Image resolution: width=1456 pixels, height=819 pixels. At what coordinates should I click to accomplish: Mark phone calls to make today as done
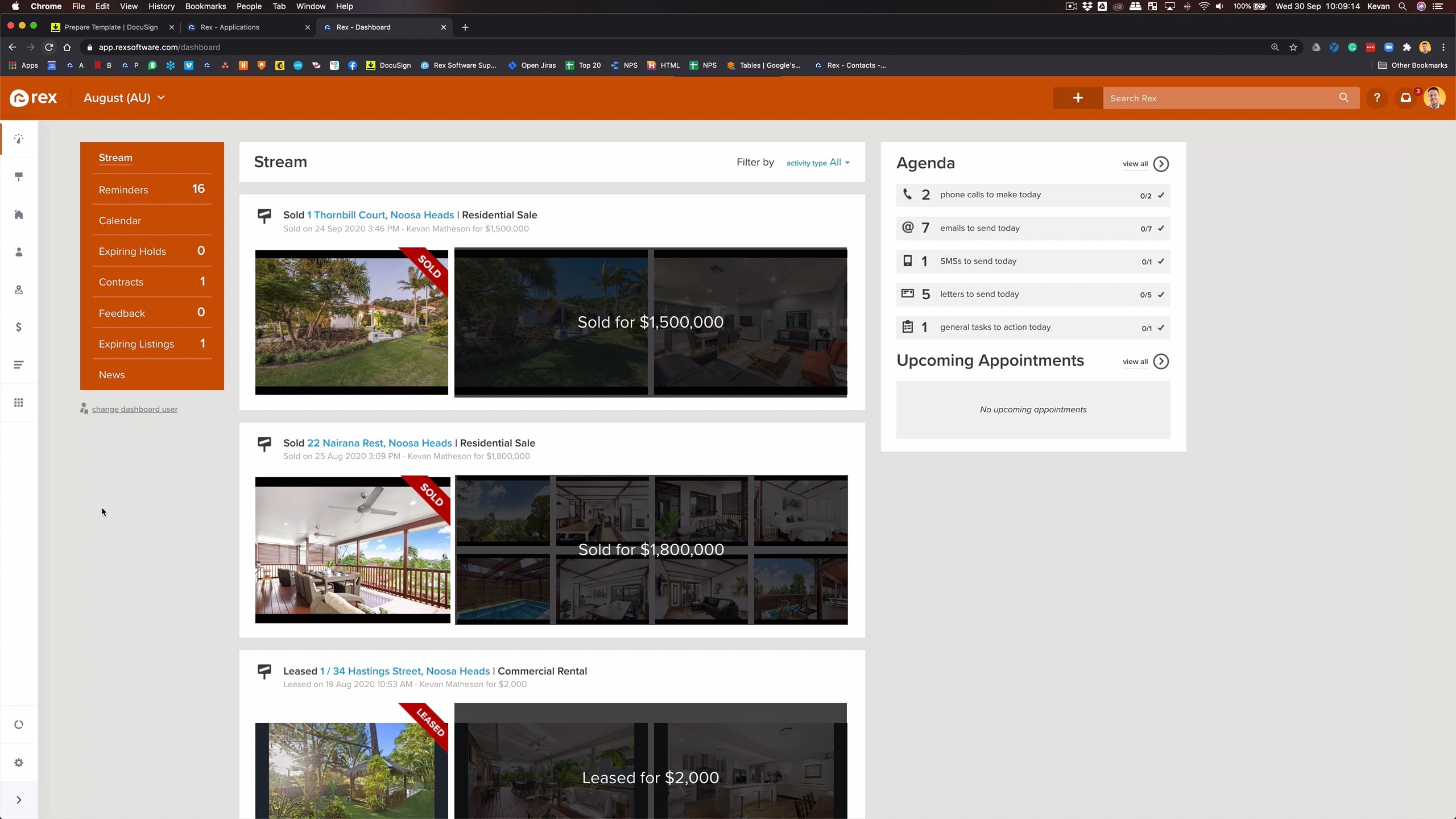[x=1161, y=195]
